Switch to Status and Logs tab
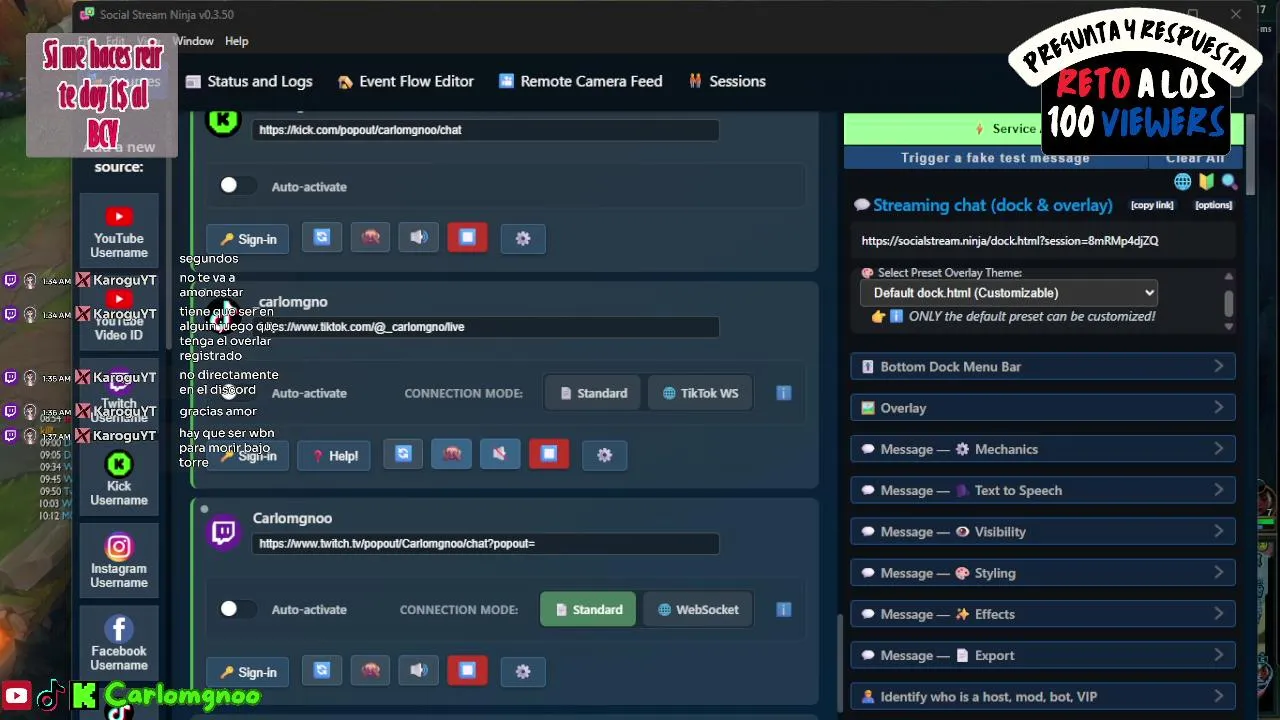Image resolution: width=1280 pixels, height=720 pixels. coord(249,81)
